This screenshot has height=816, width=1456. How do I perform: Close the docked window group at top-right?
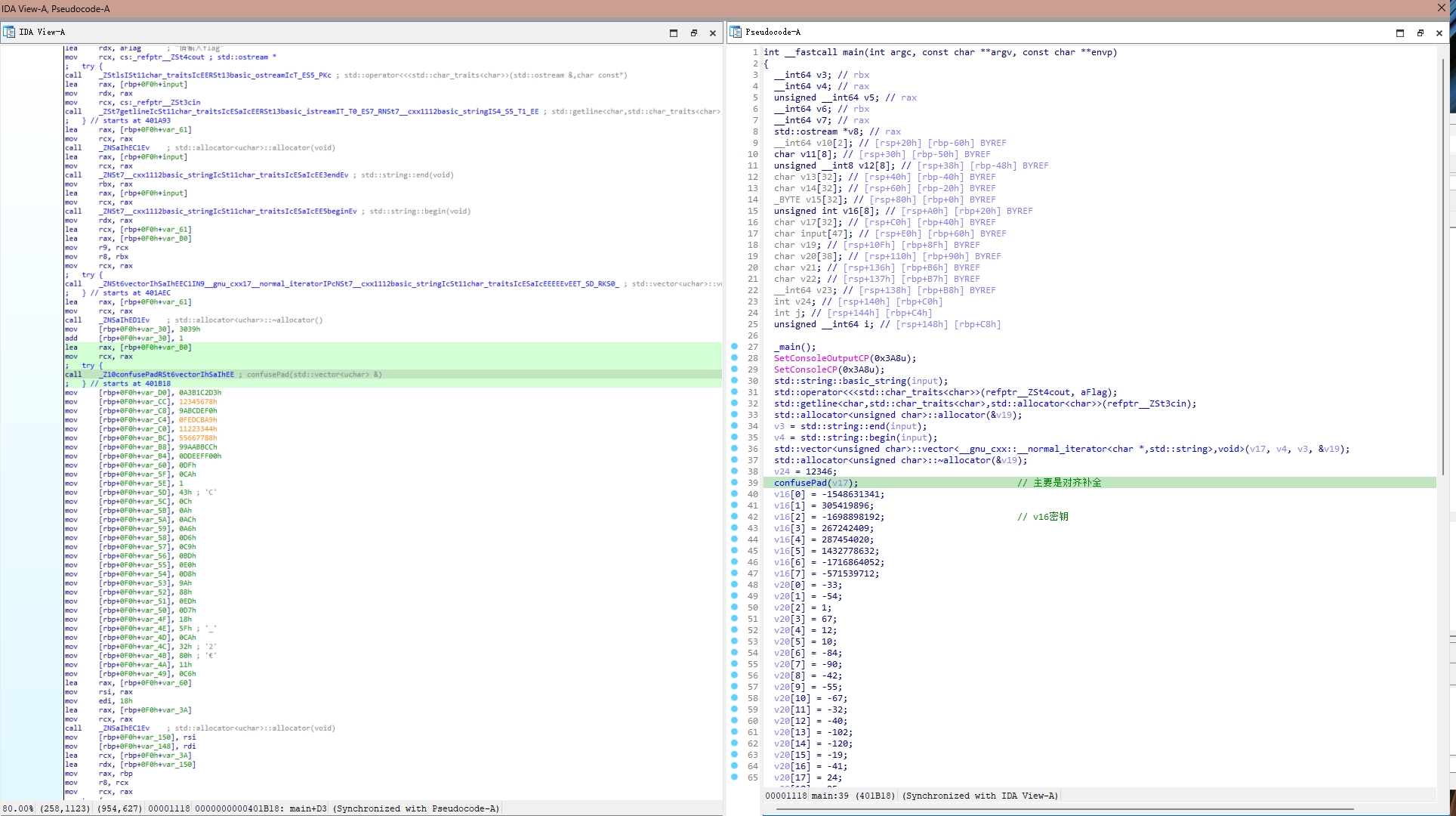click(1442, 8)
